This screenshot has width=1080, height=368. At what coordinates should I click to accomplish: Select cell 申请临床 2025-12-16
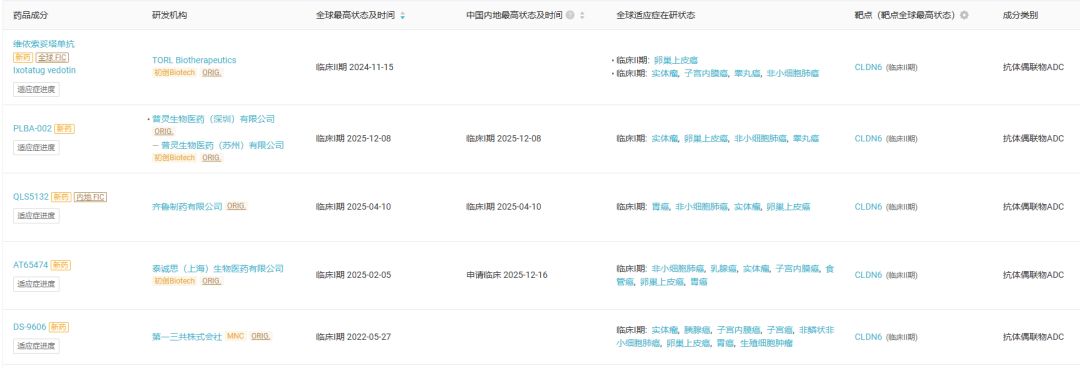[507, 274]
